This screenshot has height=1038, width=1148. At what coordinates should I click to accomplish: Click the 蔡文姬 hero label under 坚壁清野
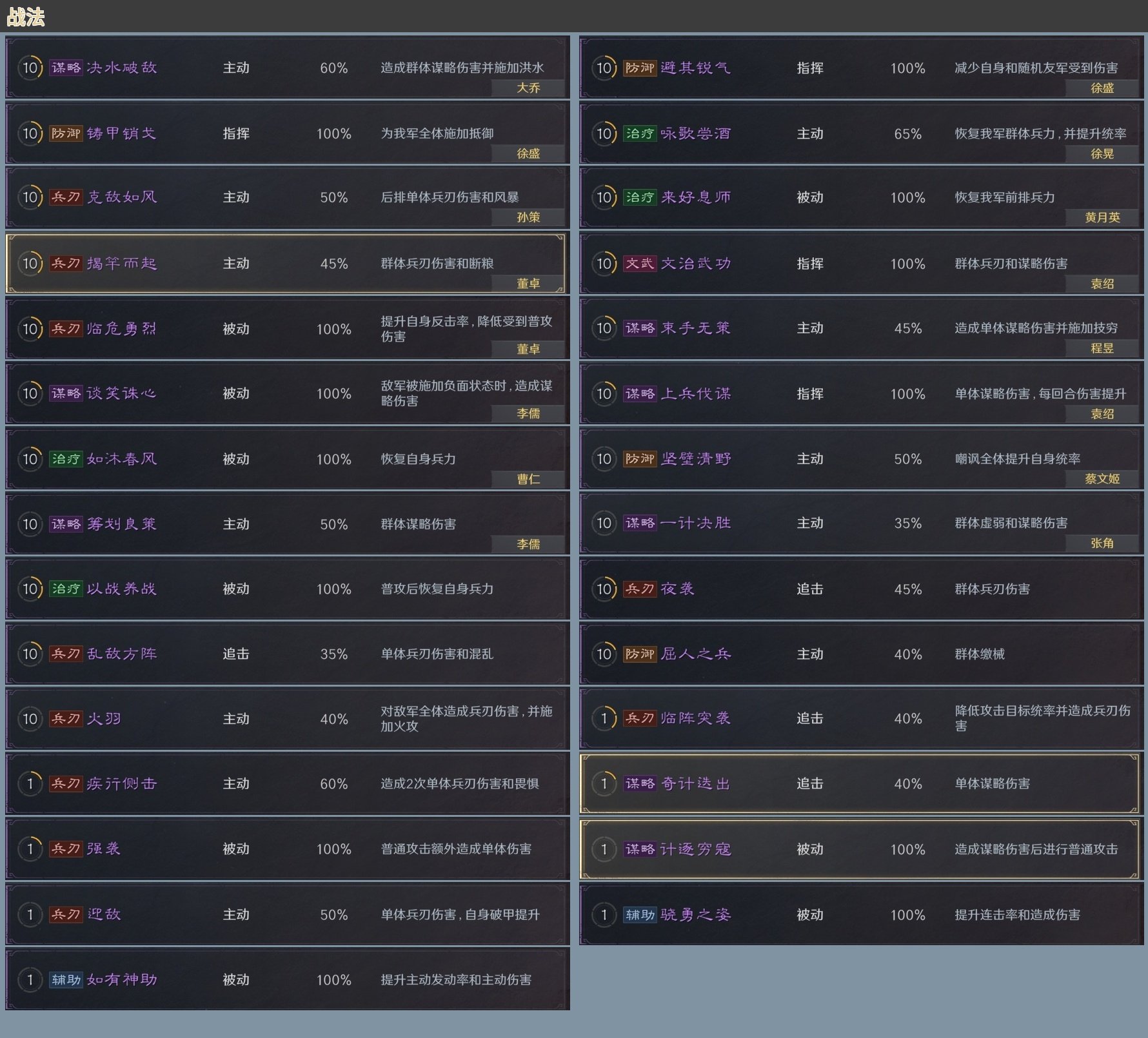click(1102, 479)
